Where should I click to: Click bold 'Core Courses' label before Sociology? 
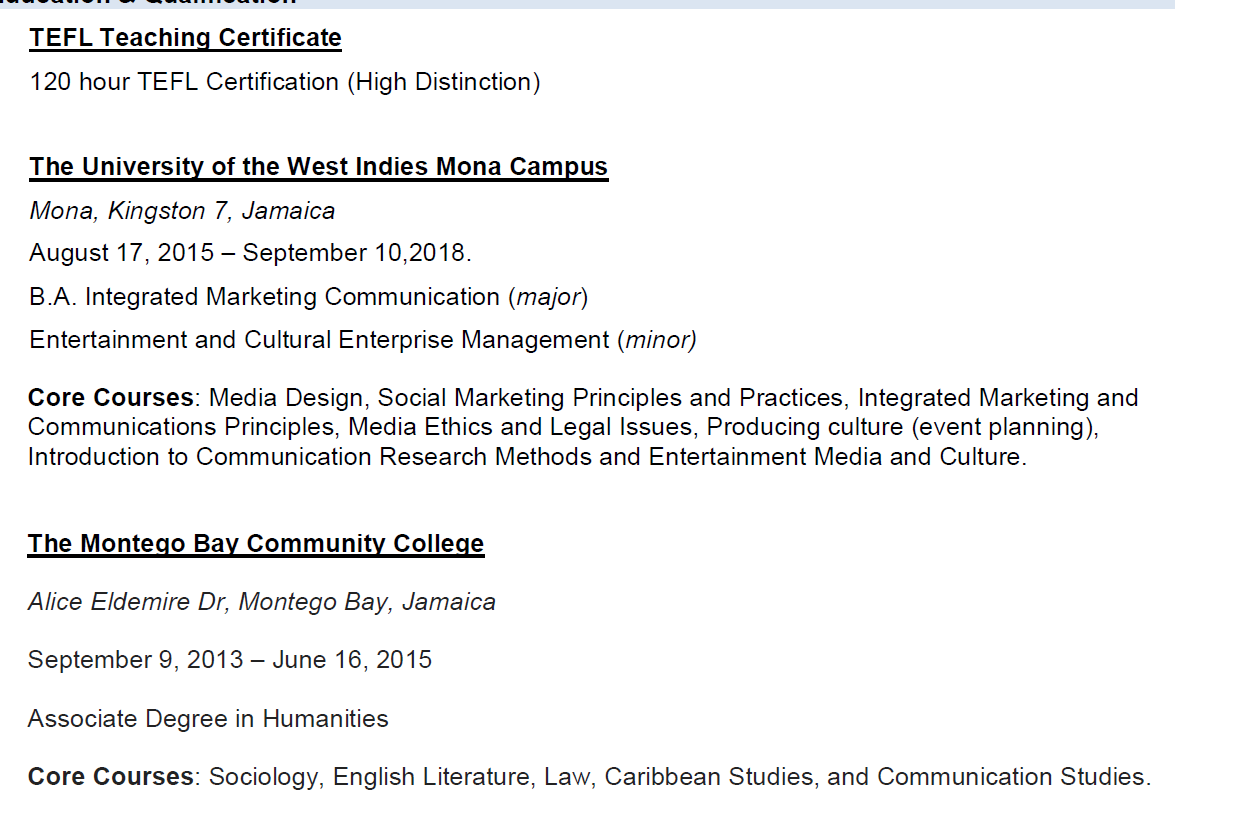pos(110,777)
